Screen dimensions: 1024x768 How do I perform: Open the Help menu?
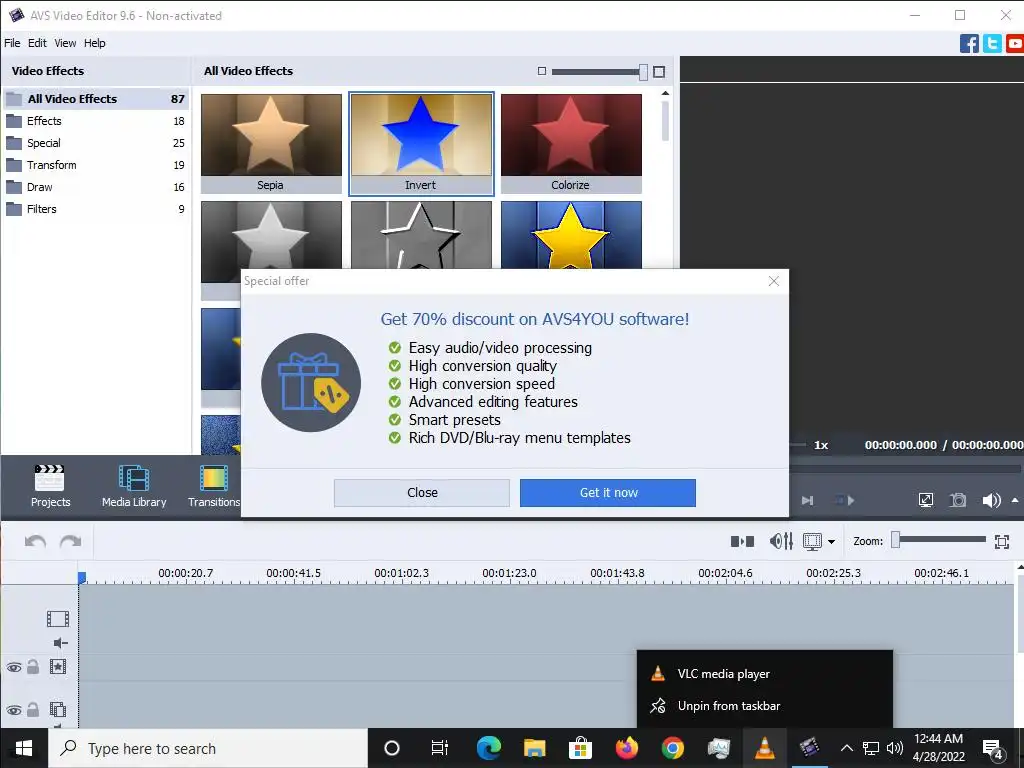[x=95, y=43]
